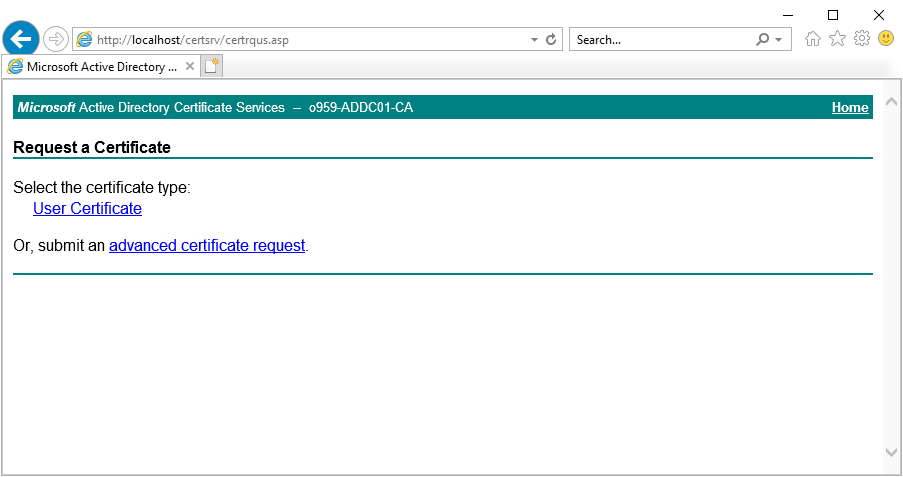Open a new tab button
The height and width of the screenshot is (477, 903).
[x=211, y=66]
